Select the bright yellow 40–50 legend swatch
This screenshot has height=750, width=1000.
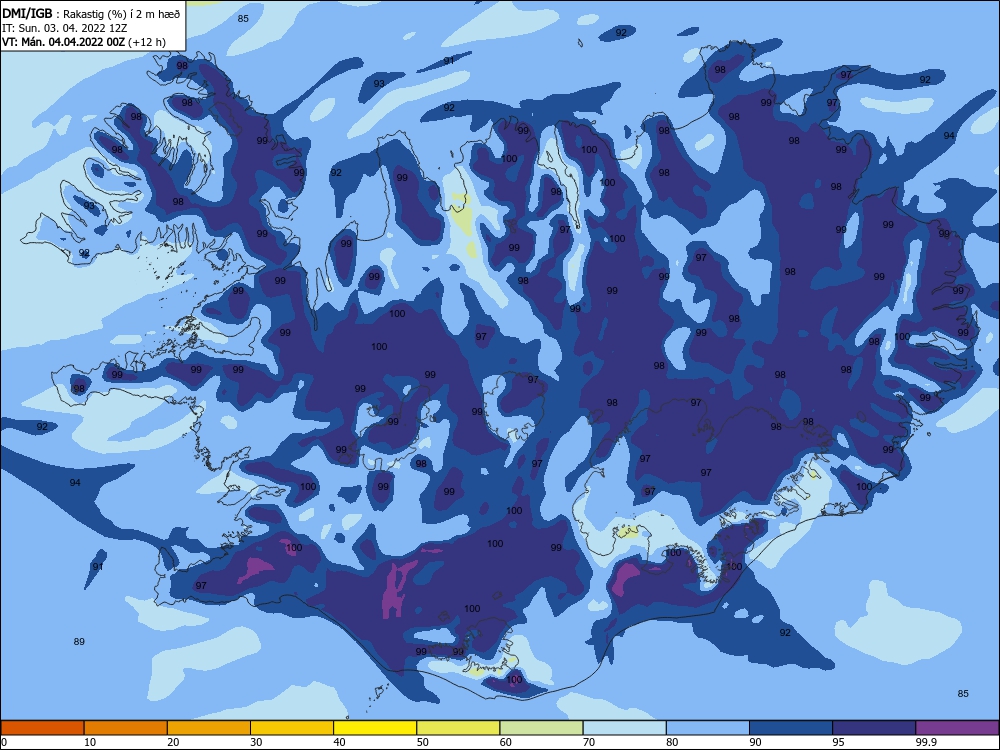[375, 728]
